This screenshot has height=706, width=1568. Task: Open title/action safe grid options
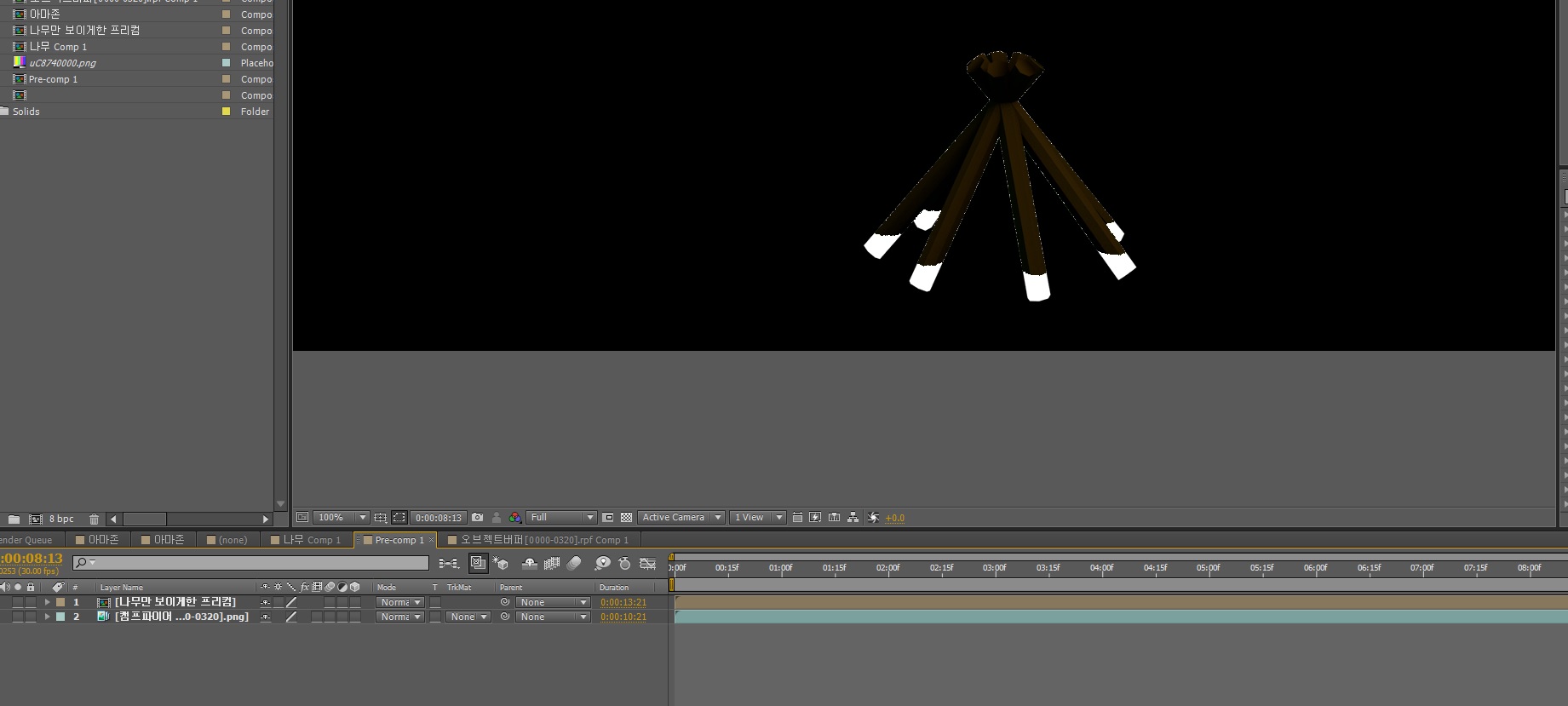(x=380, y=517)
